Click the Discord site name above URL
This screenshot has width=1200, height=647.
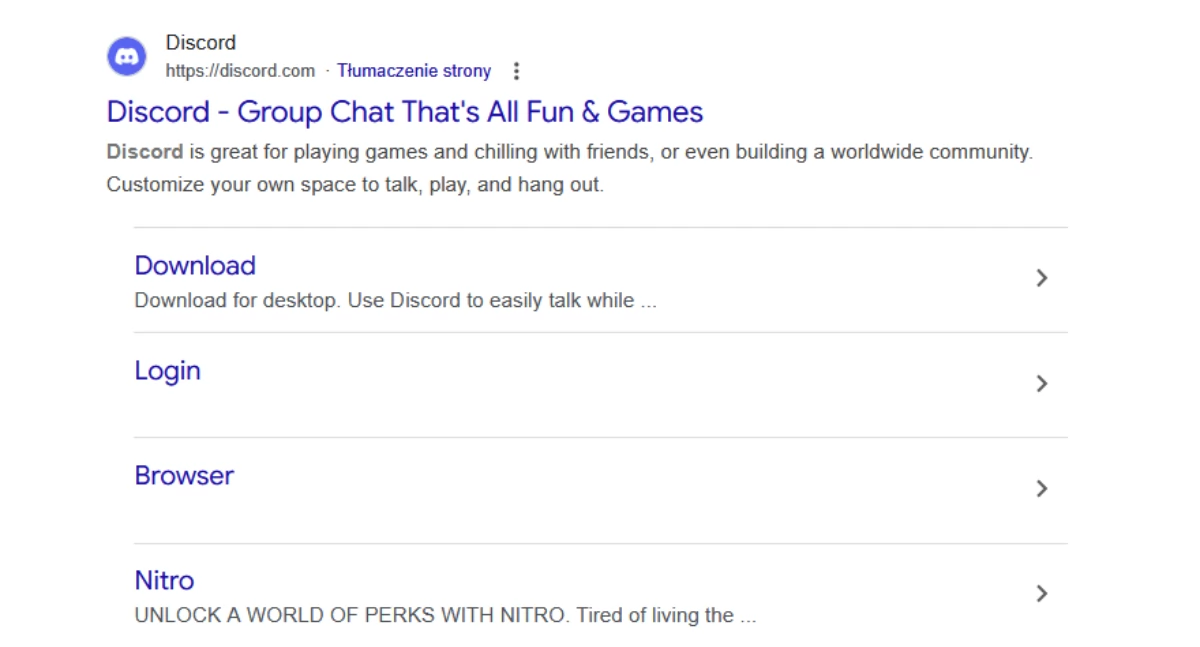coord(201,43)
